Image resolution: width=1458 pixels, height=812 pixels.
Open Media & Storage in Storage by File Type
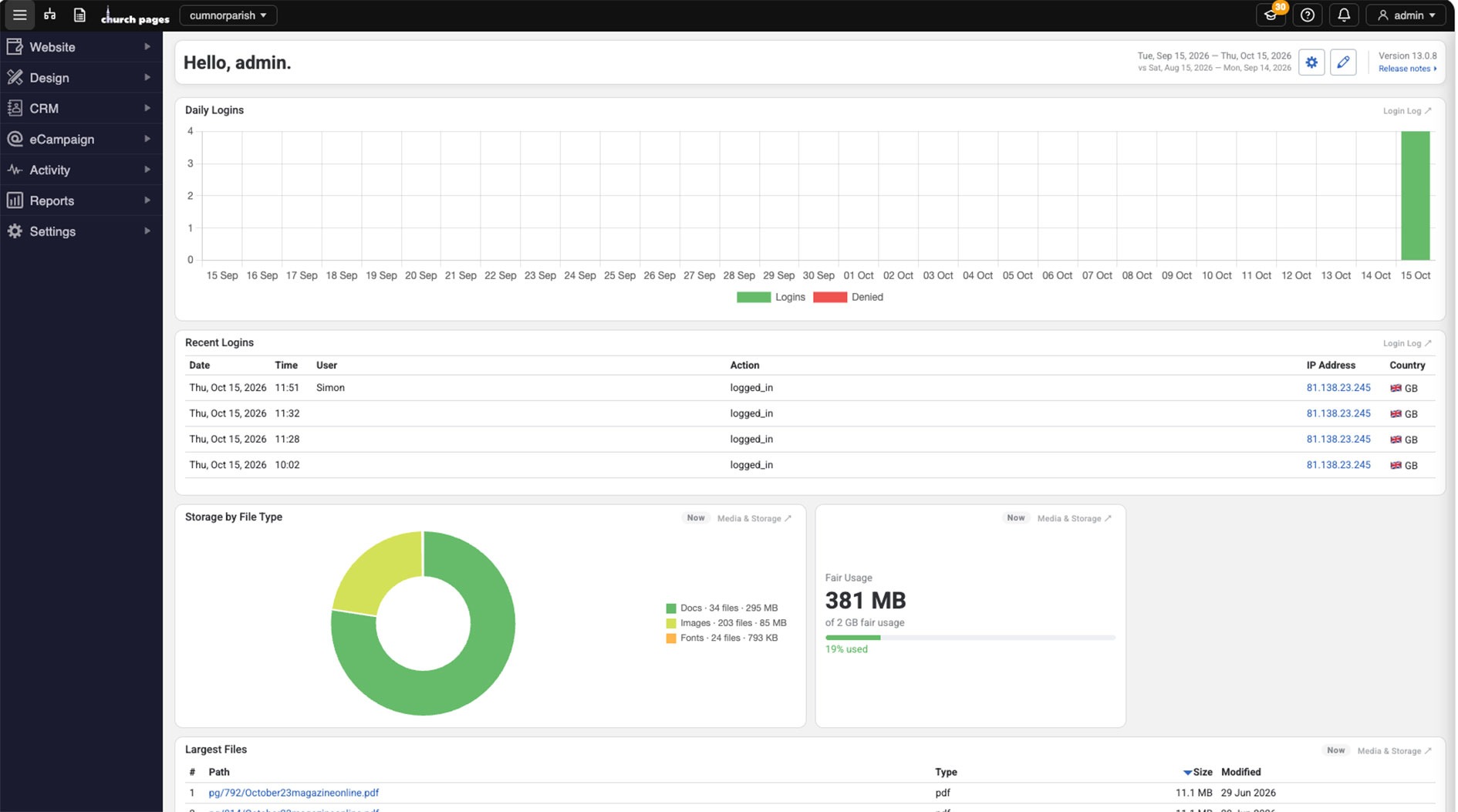754,518
